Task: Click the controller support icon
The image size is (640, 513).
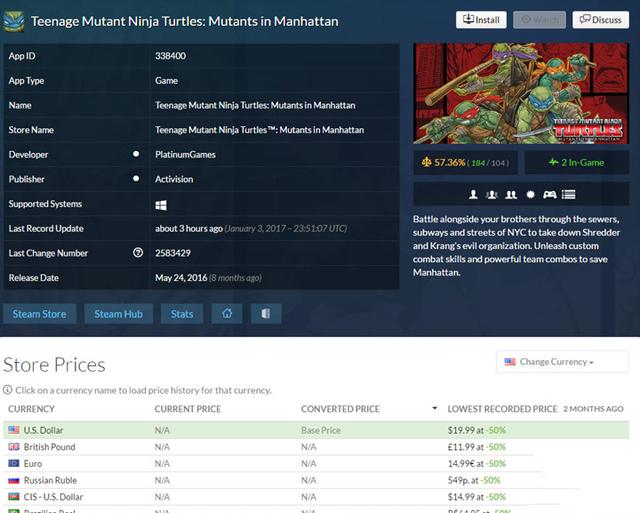Action: pyautogui.click(x=549, y=195)
